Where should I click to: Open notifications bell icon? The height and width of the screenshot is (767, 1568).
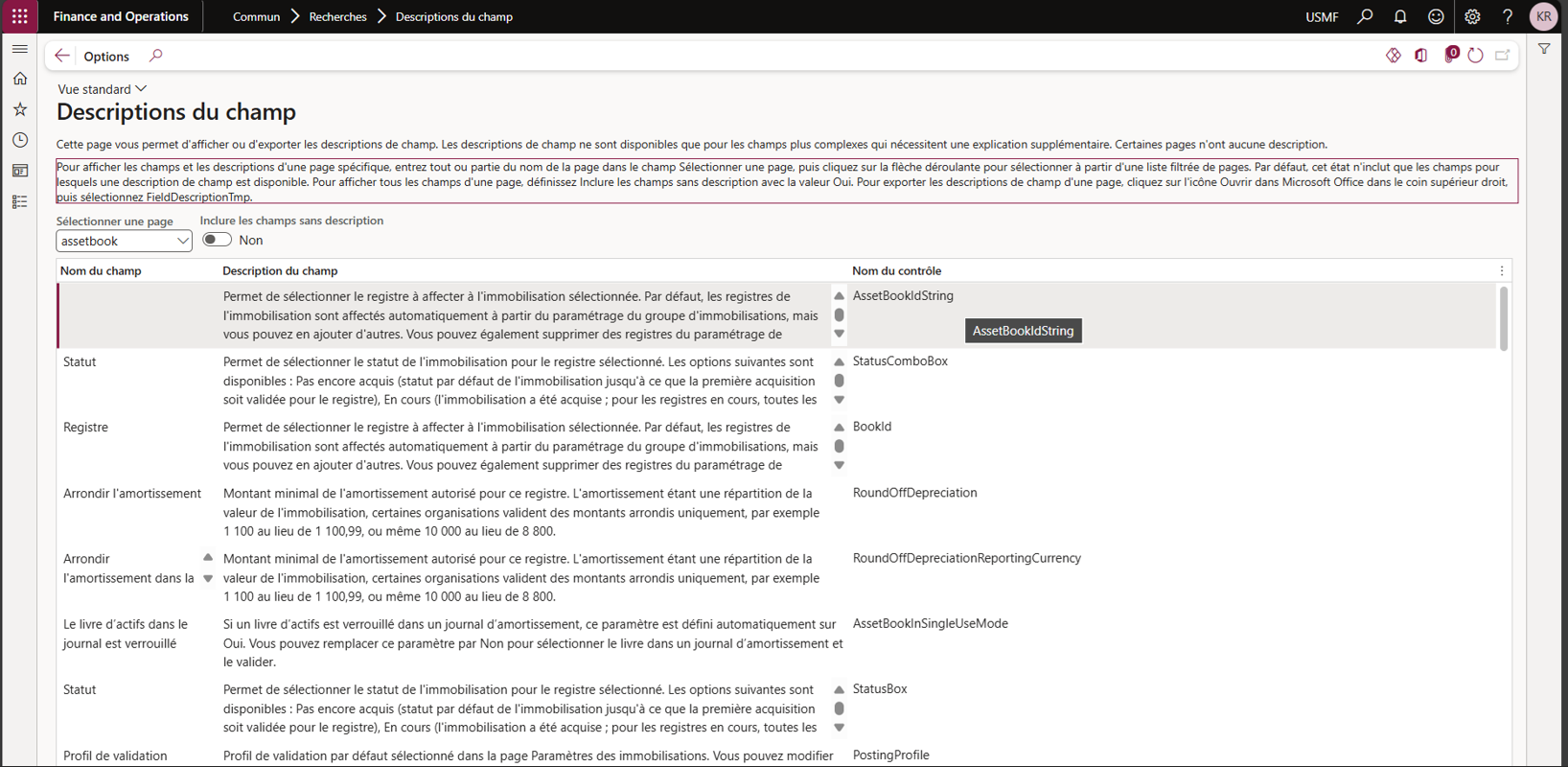coord(1400,16)
